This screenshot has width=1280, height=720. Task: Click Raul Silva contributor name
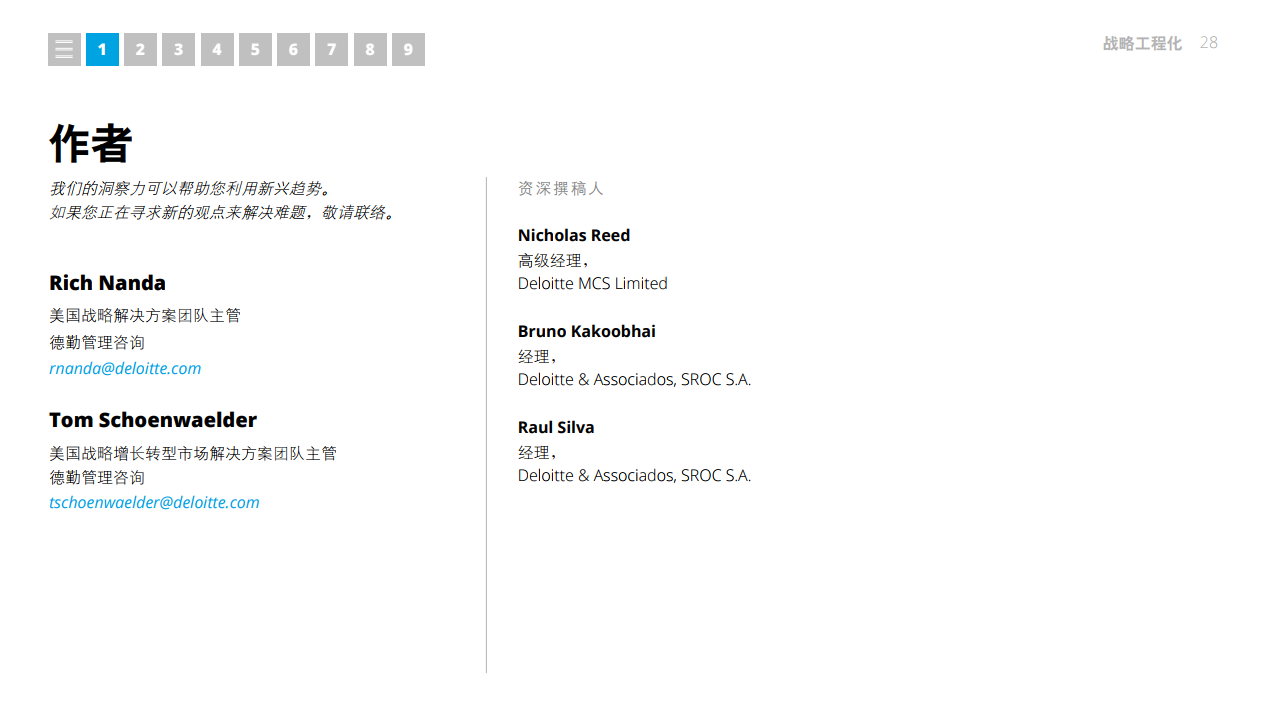coord(556,427)
